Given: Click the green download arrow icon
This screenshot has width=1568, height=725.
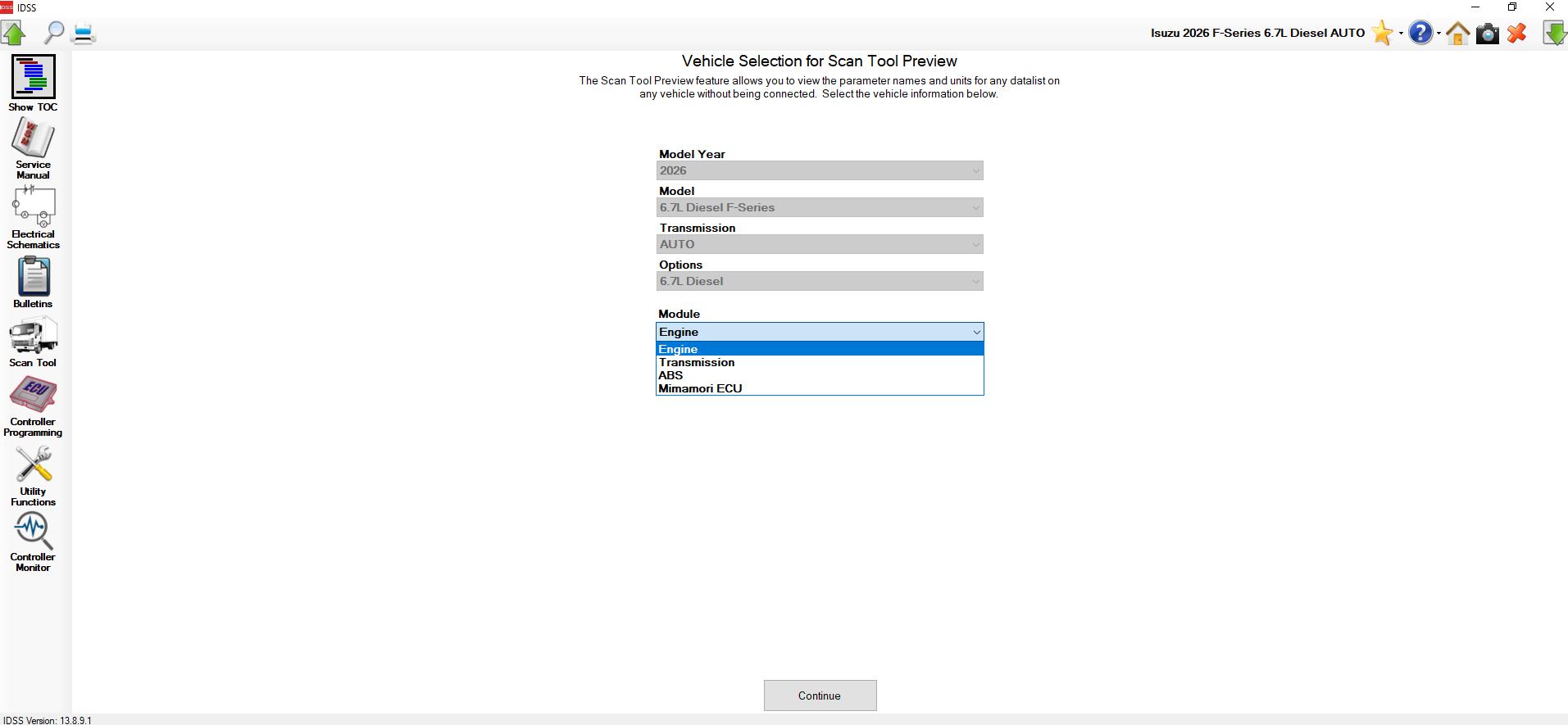Looking at the screenshot, I should (1554, 33).
